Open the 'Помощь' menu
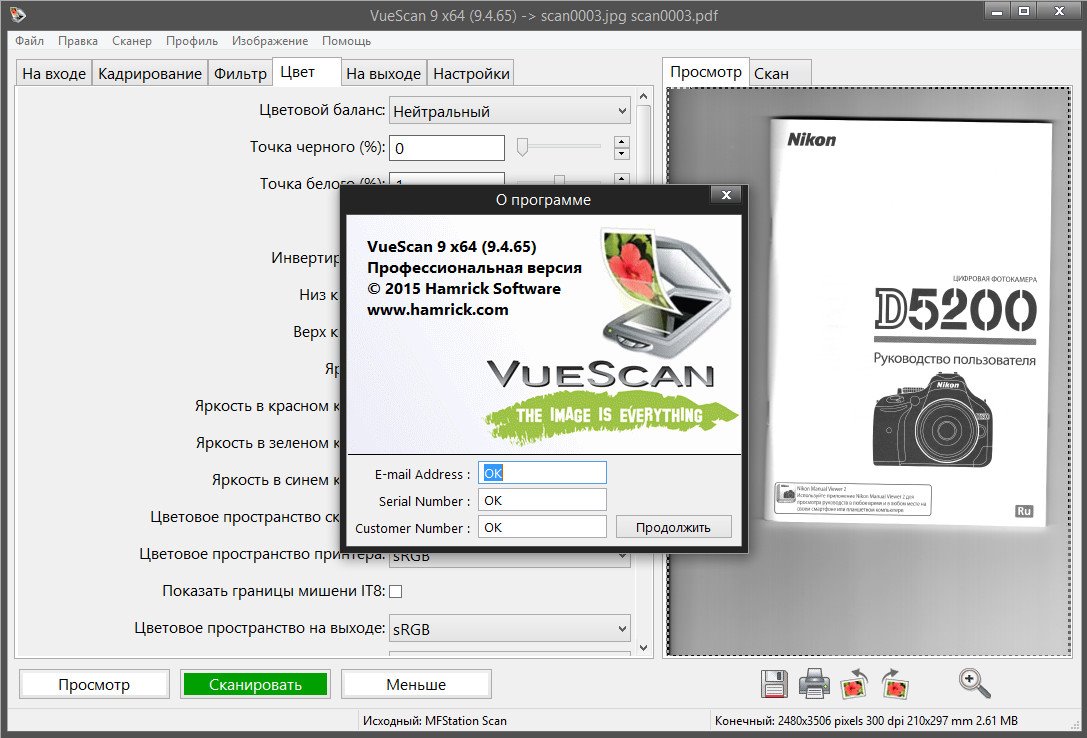The width and height of the screenshot is (1087, 738). (x=346, y=41)
